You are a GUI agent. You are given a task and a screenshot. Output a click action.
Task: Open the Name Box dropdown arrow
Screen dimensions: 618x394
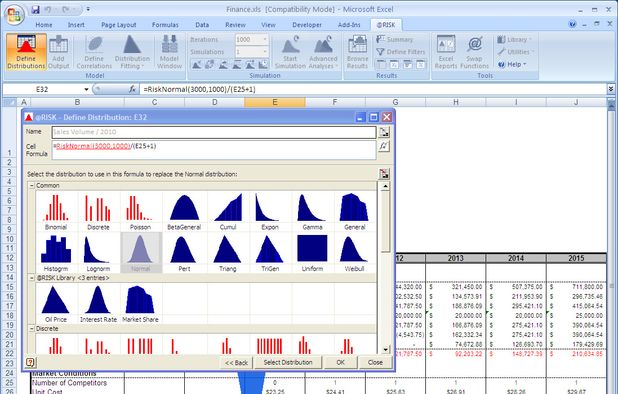(86, 89)
